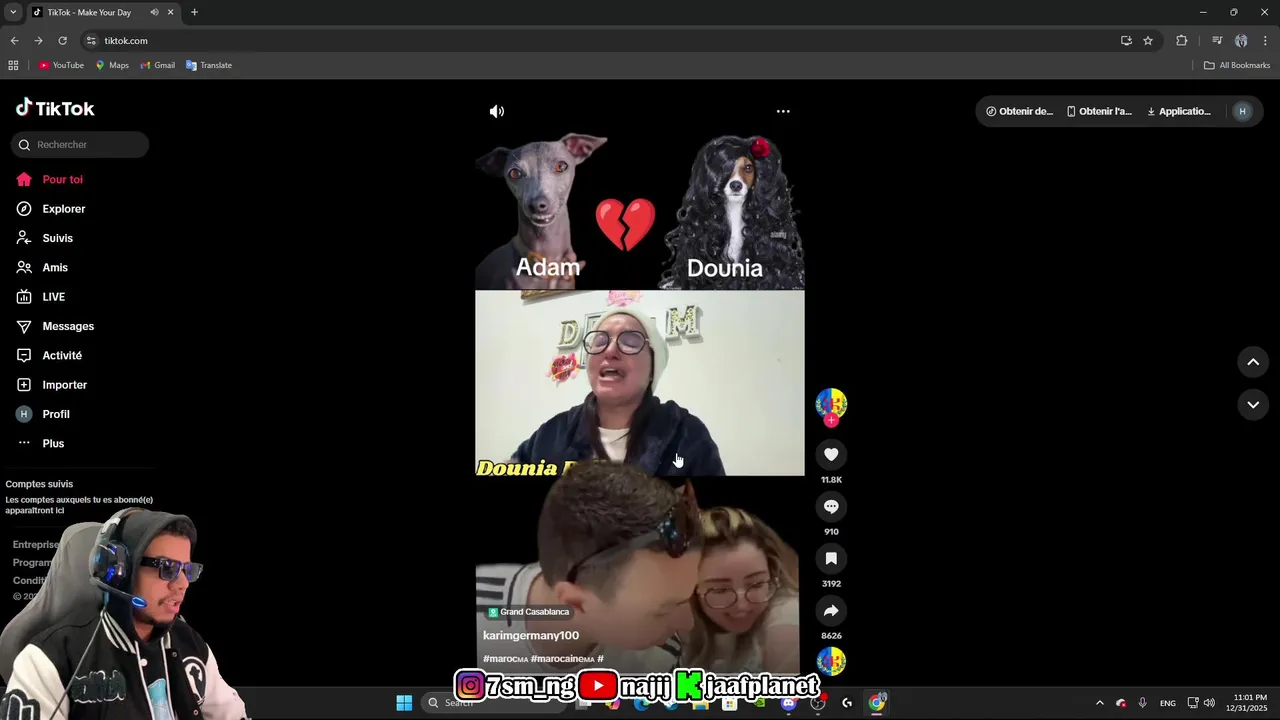Click Obtenir de... pieces button
This screenshot has height=720, width=1280.
pyautogui.click(x=1019, y=112)
